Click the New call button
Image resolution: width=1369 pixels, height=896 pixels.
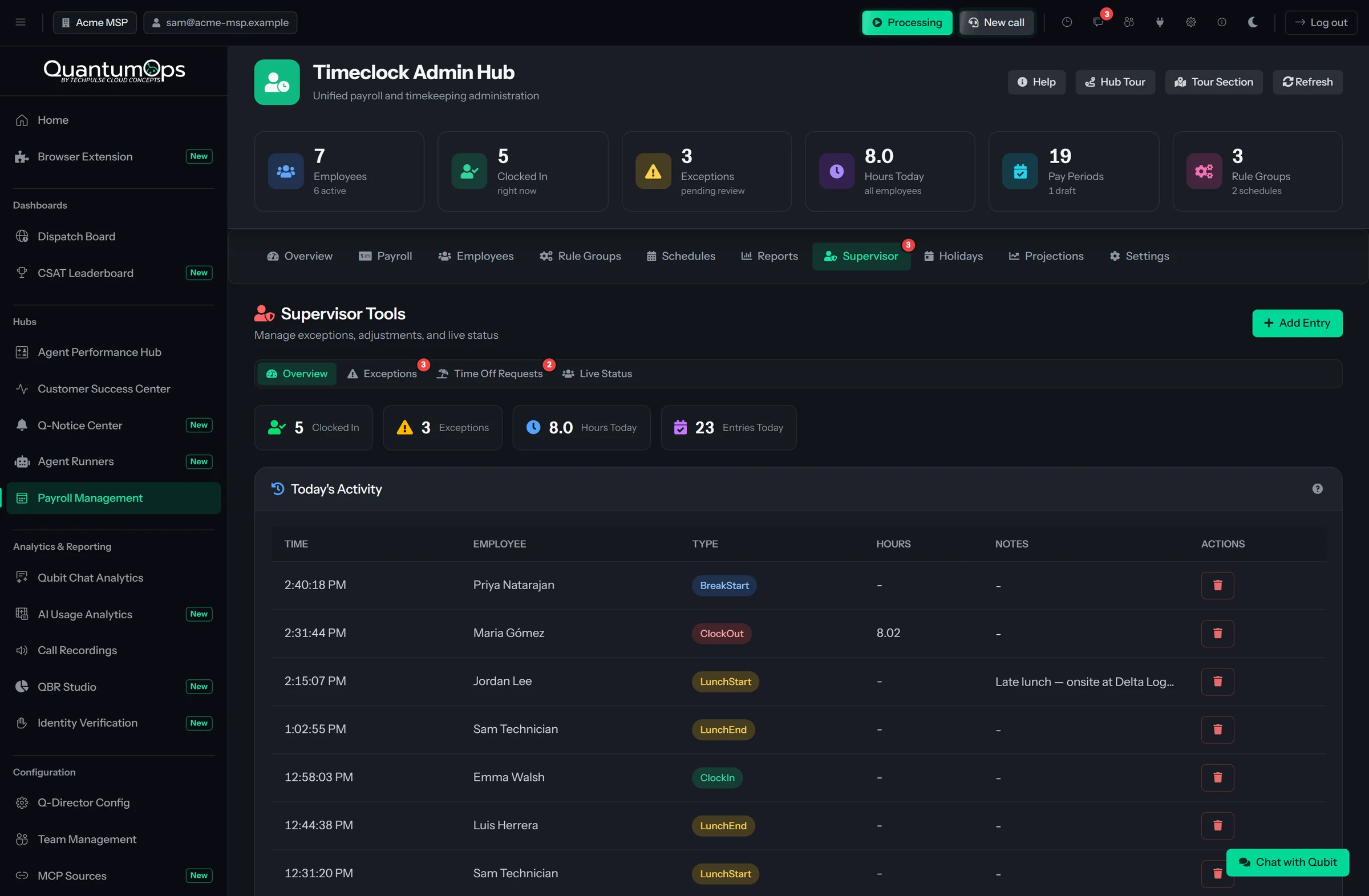[x=997, y=22]
